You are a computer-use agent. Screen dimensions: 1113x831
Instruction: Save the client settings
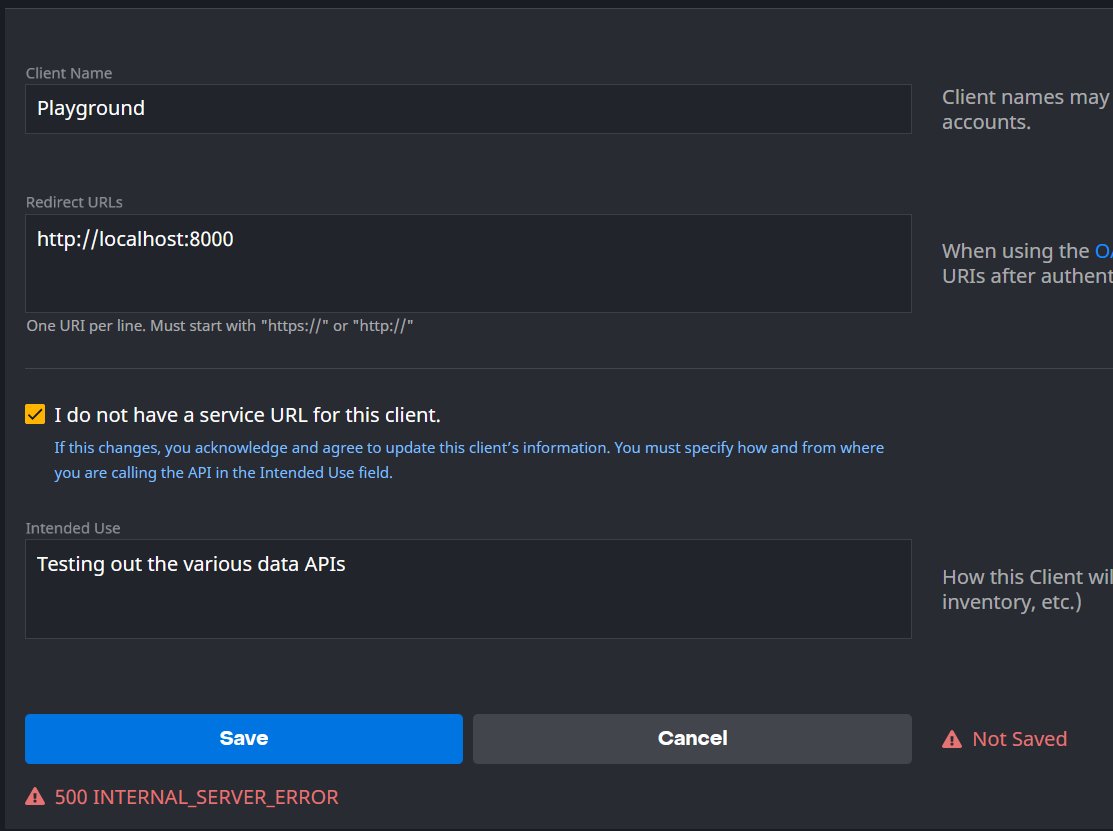[243, 739]
